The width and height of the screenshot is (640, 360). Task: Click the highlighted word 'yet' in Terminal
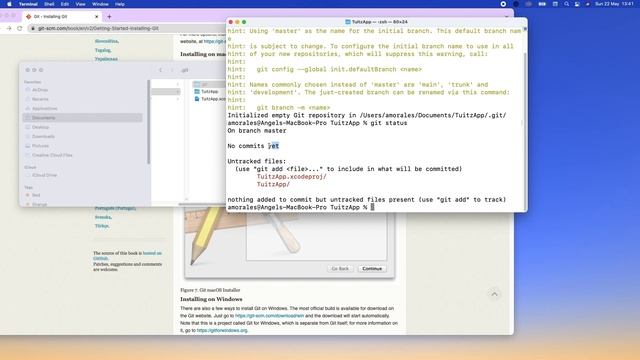coord(273,146)
